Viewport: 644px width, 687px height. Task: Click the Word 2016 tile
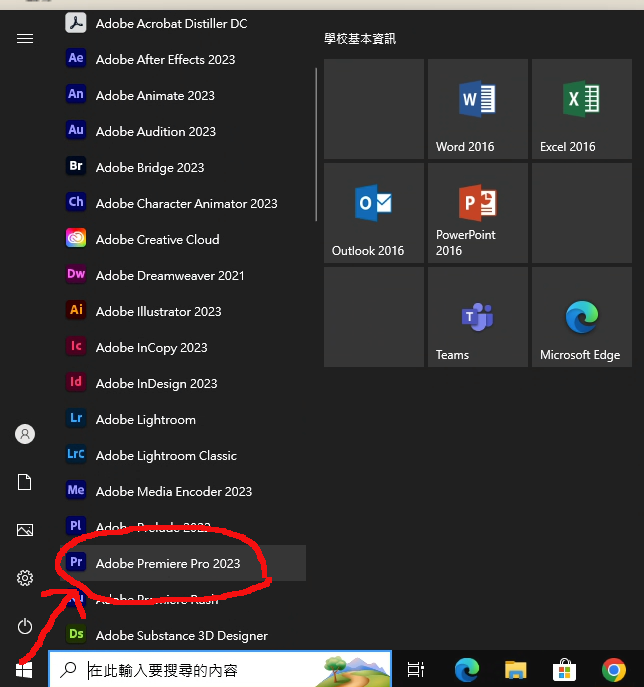pyautogui.click(x=477, y=108)
